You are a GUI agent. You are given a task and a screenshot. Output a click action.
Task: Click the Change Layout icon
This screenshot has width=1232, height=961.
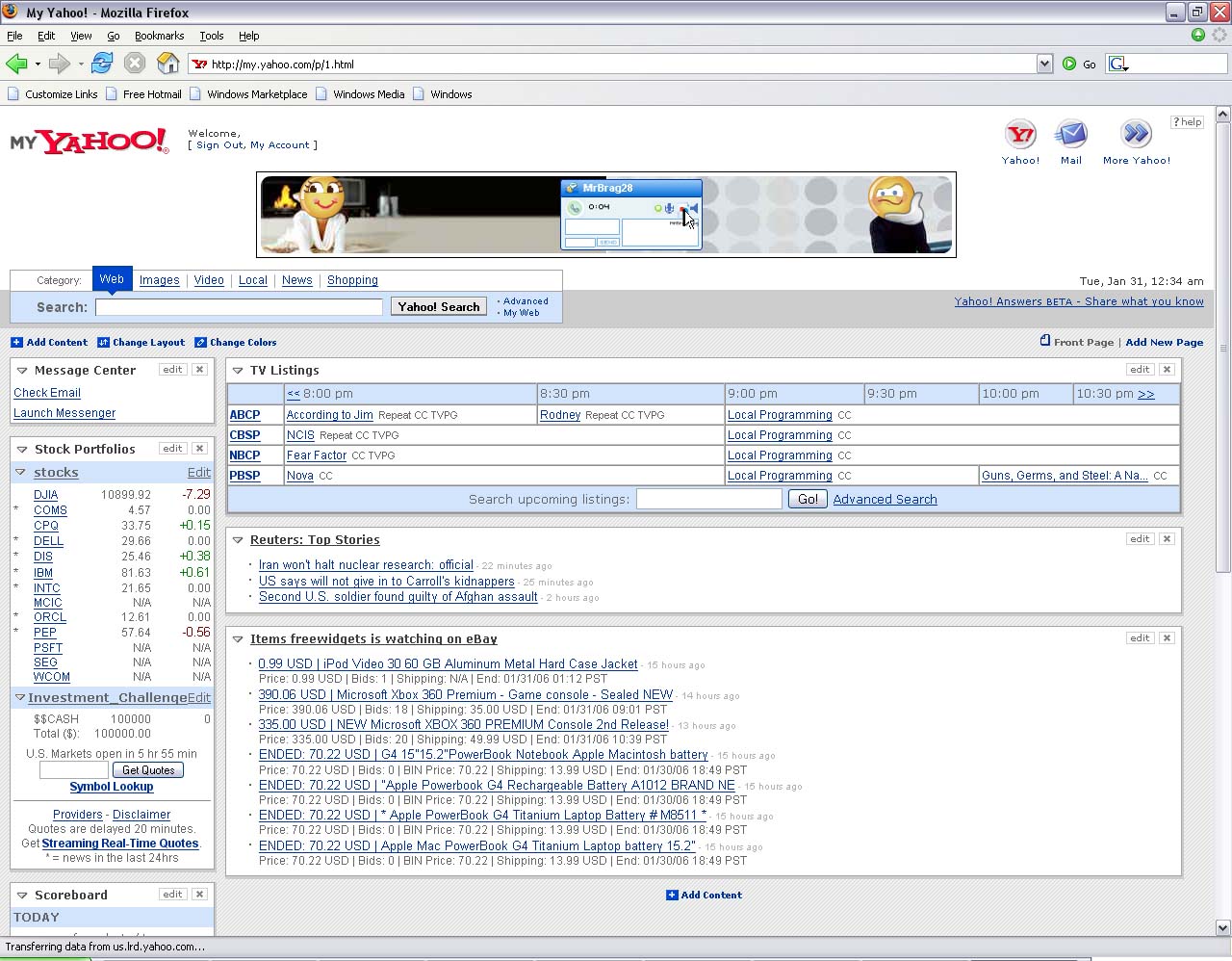point(103,343)
